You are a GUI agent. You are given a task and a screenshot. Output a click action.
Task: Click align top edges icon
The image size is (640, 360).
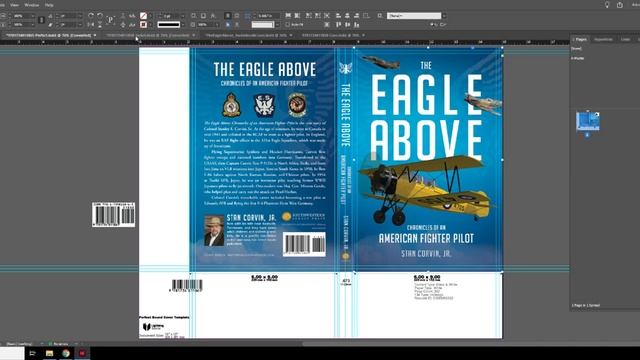338,24
